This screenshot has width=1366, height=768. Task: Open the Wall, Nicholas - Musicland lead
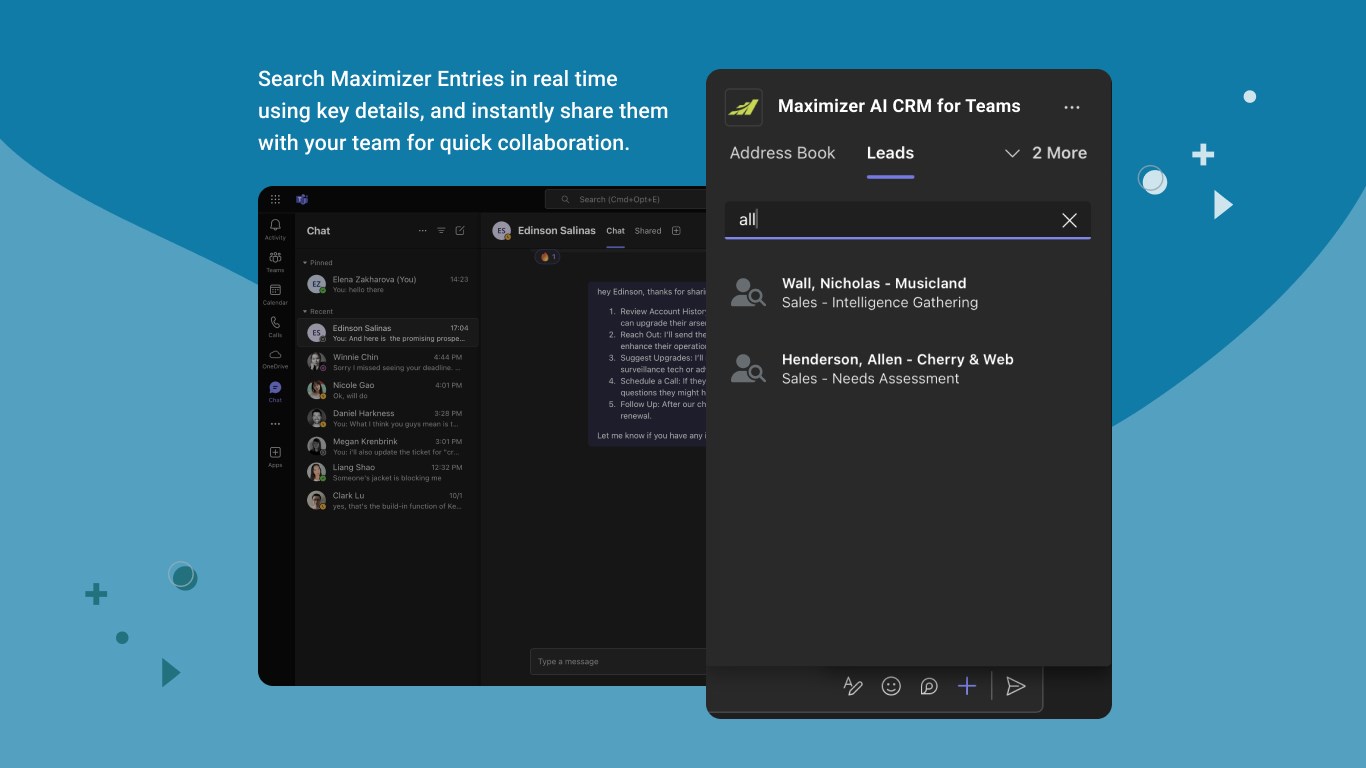pyautogui.click(x=907, y=292)
